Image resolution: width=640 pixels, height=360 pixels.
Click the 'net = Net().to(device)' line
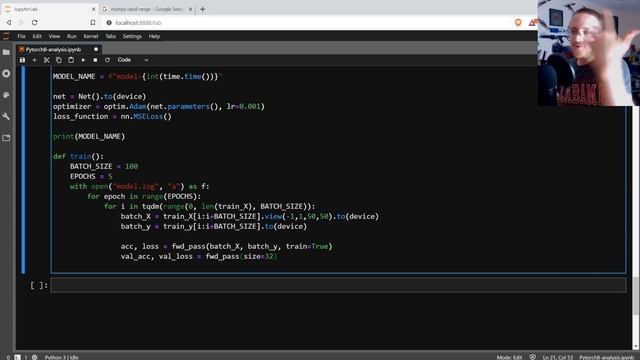click(99, 96)
